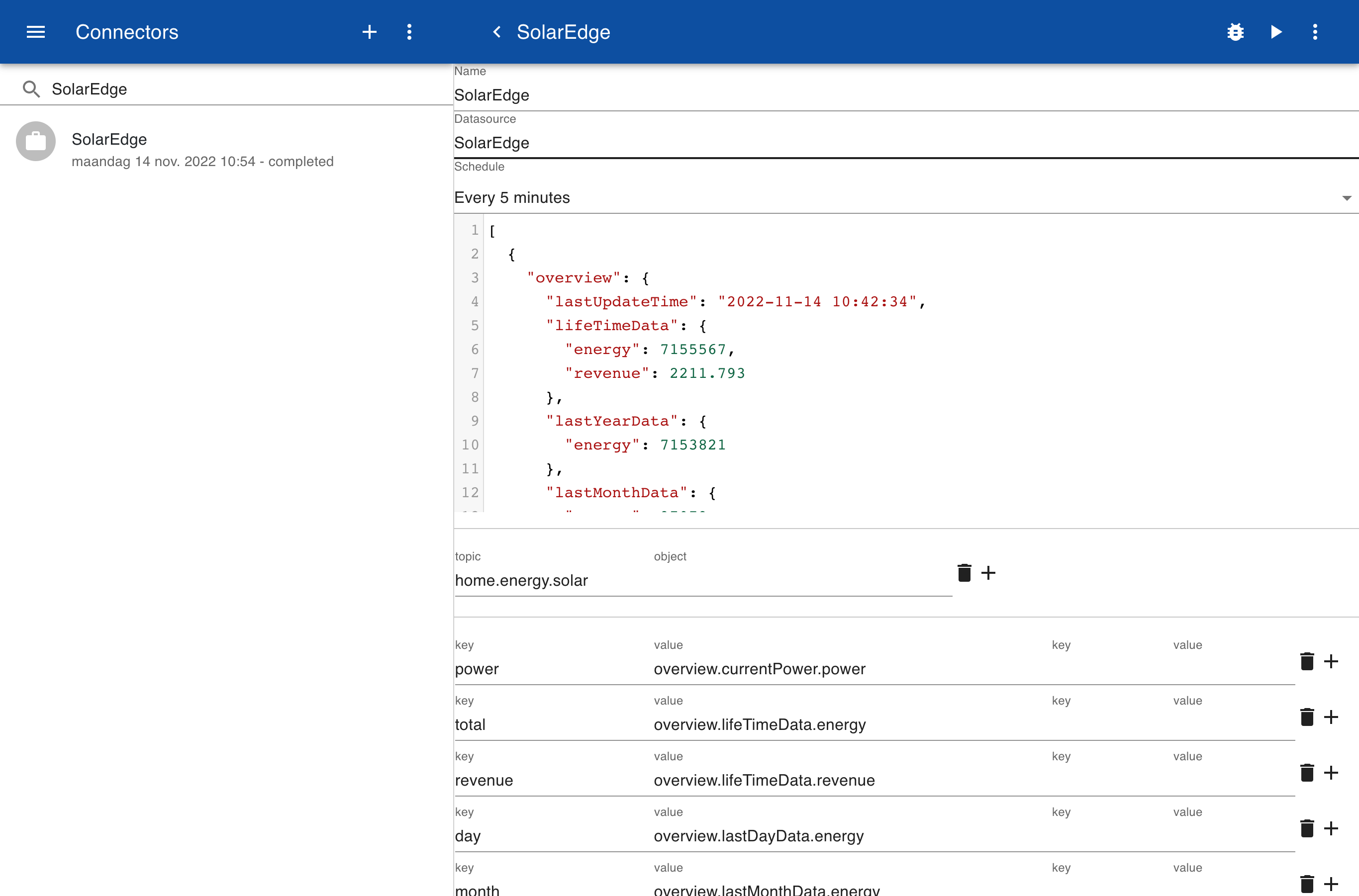Delete the month key mapping row
The width and height of the screenshot is (1359, 896).
(x=1307, y=884)
